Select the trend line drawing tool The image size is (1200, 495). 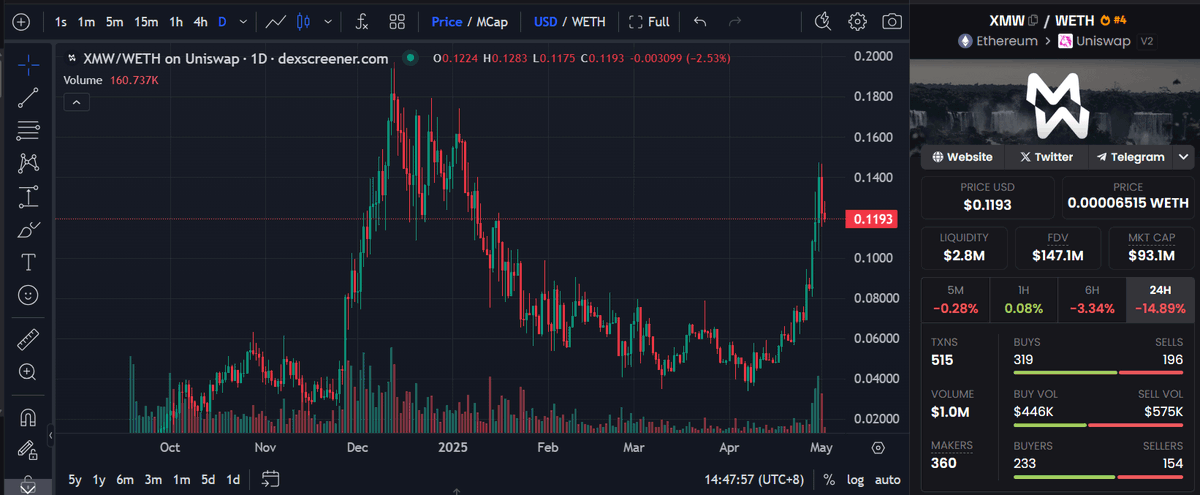[28, 97]
